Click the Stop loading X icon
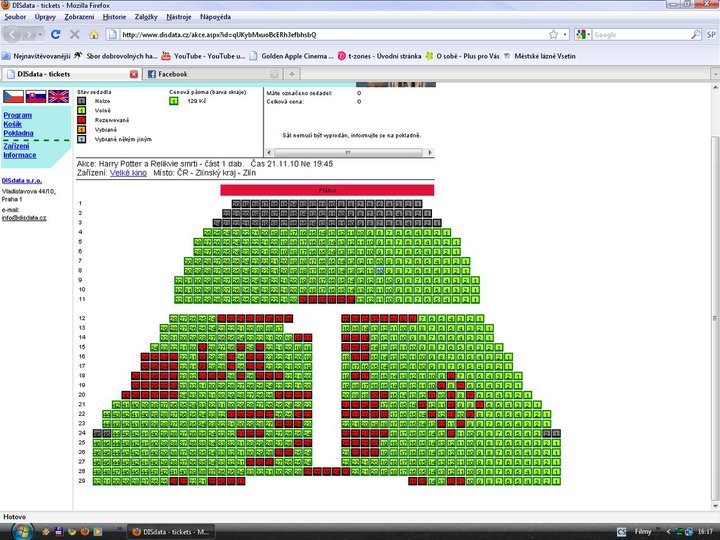 pyautogui.click(x=74, y=34)
